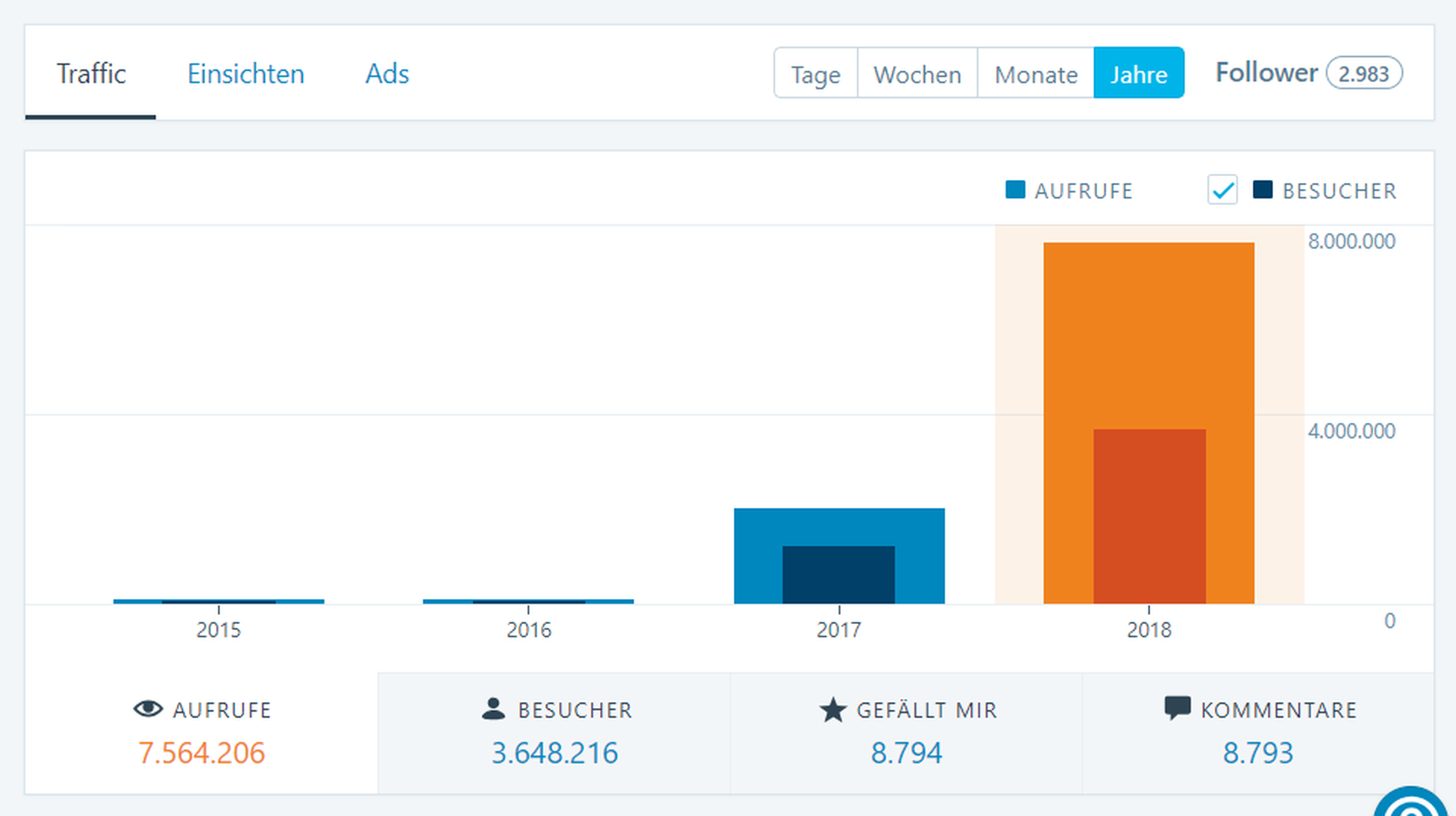The height and width of the screenshot is (816, 1456).
Task: Select the Traffic tab
Action: tap(91, 73)
